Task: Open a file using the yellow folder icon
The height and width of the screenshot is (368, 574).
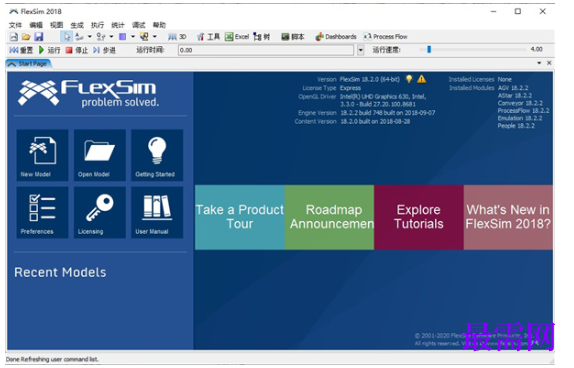Action: click(x=26, y=37)
